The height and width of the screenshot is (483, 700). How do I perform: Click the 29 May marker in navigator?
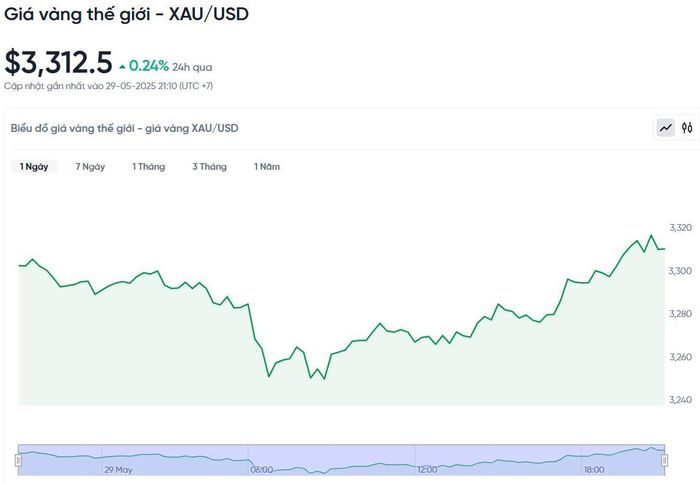[x=118, y=470]
